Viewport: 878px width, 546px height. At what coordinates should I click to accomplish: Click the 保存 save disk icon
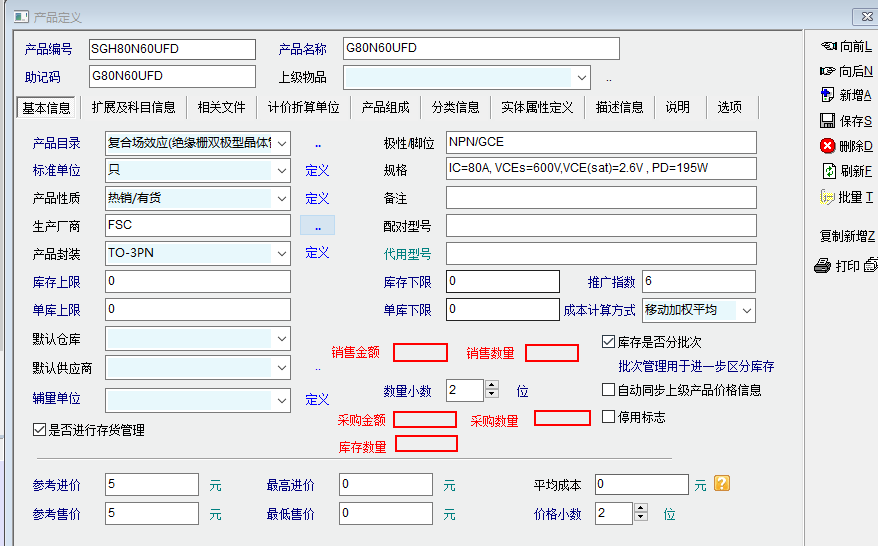click(x=828, y=120)
